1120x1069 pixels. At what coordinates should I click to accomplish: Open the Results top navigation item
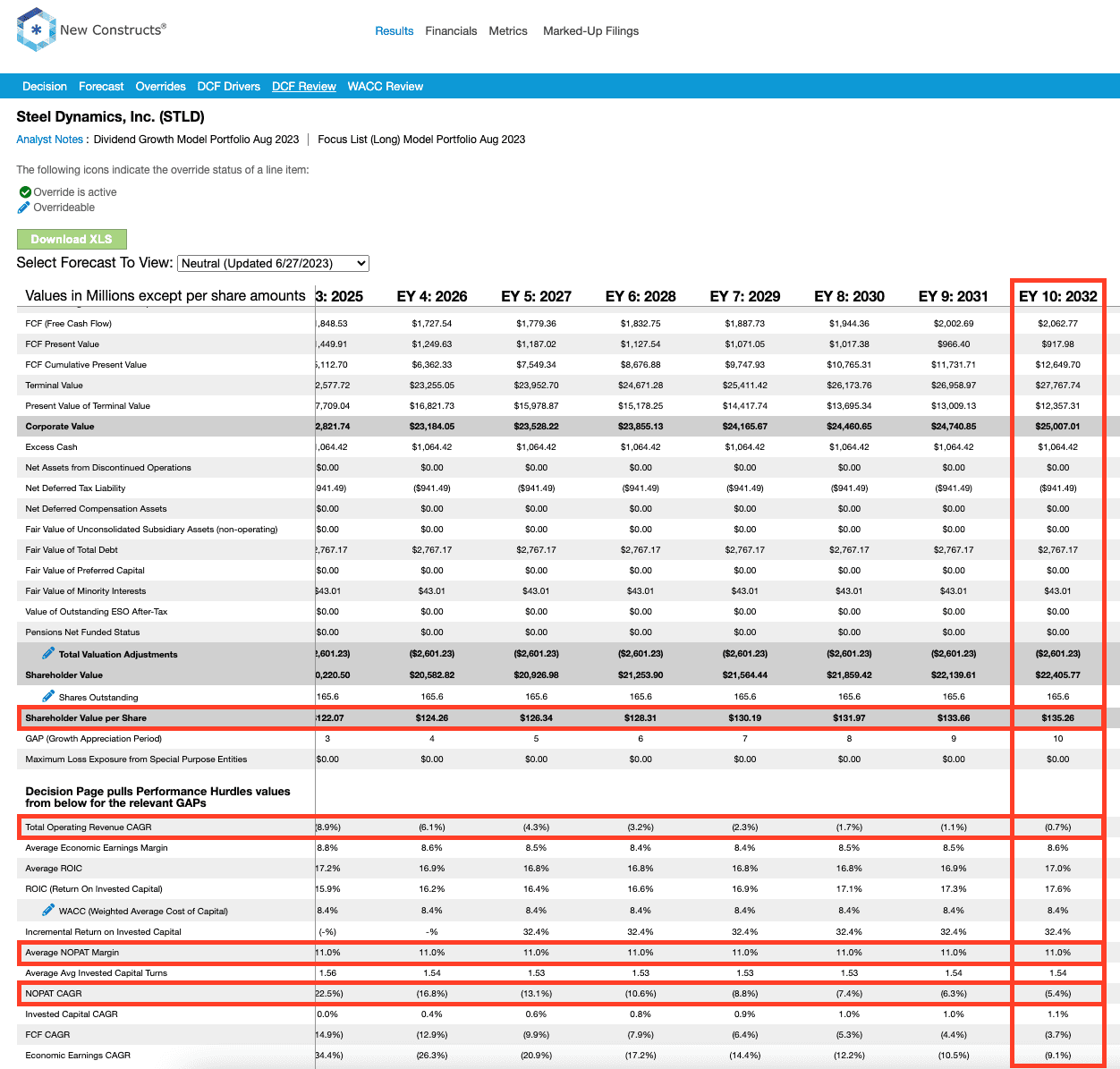click(x=395, y=30)
